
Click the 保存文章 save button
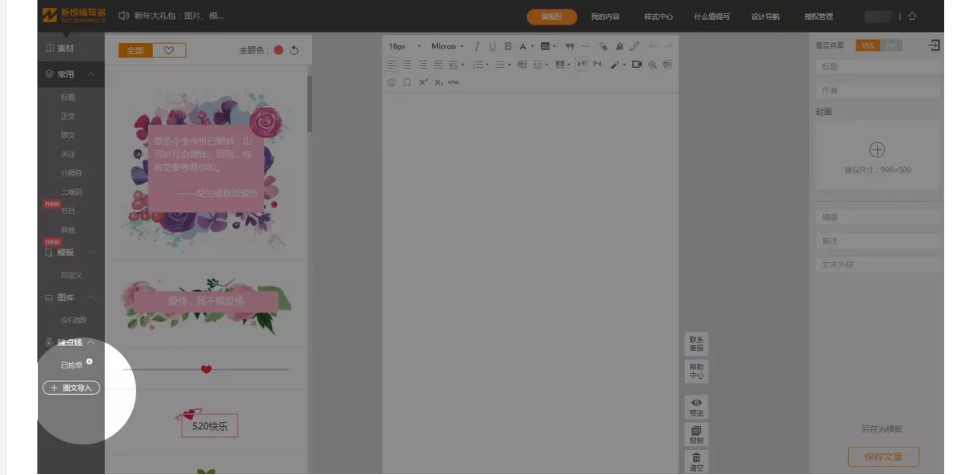[x=882, y=457]
